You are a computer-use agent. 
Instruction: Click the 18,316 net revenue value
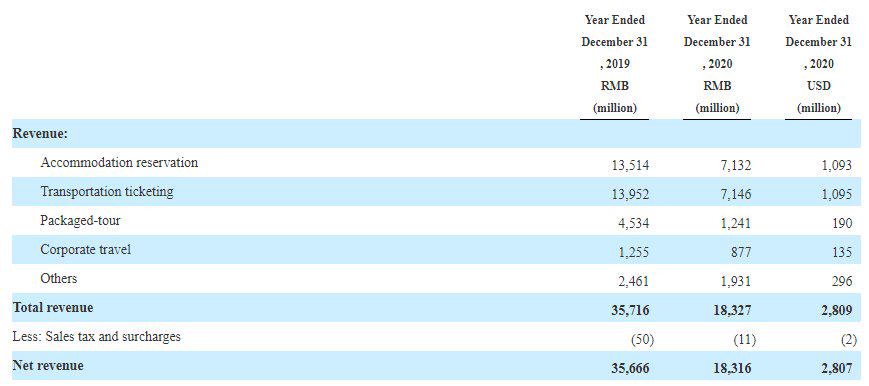(733, 368)
